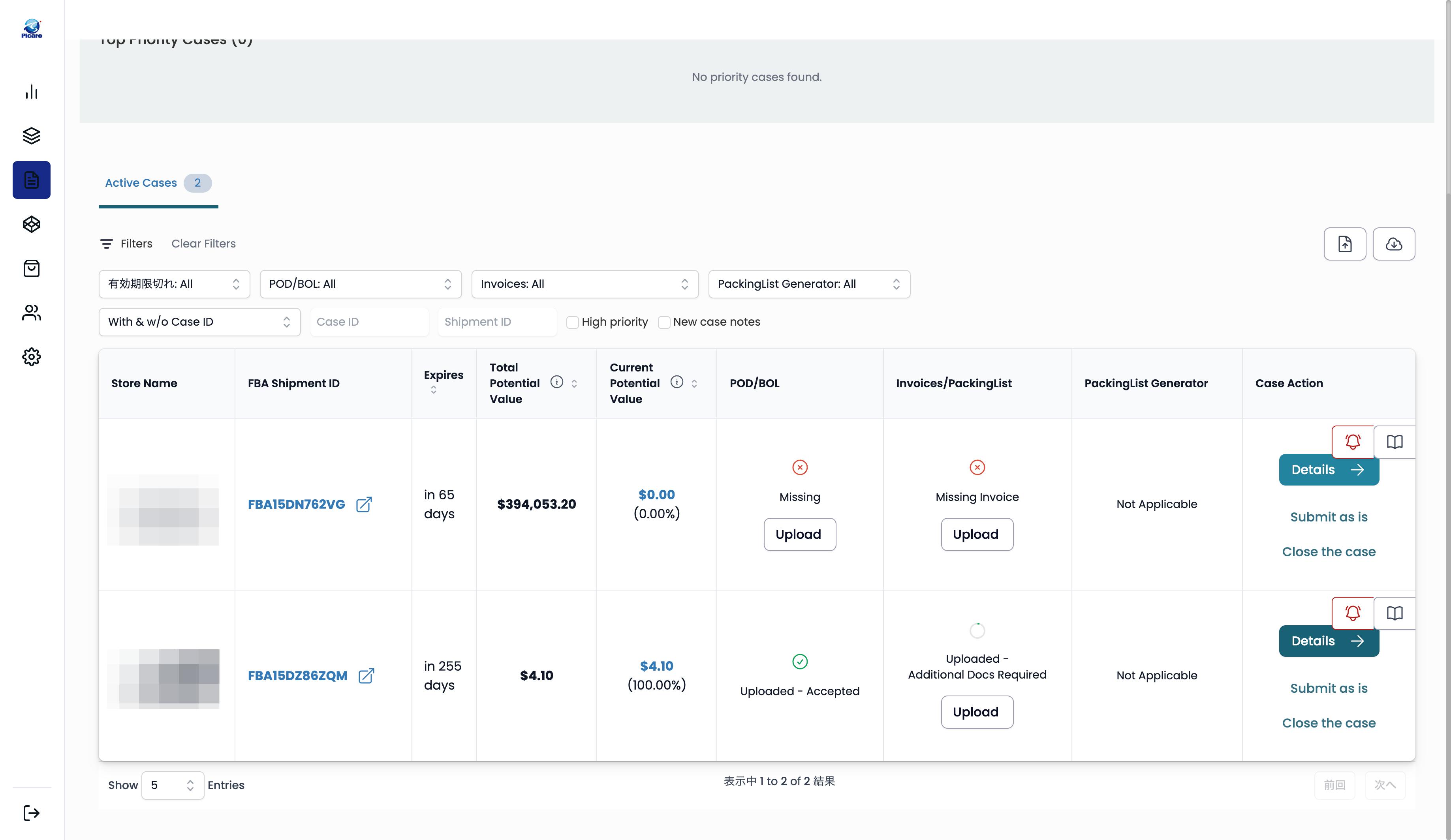The height and width of the screenshot is (840, 1451).
Task: Open the notes book icon for FBA15DZ86ZQM
Action: coord(1395,613)
